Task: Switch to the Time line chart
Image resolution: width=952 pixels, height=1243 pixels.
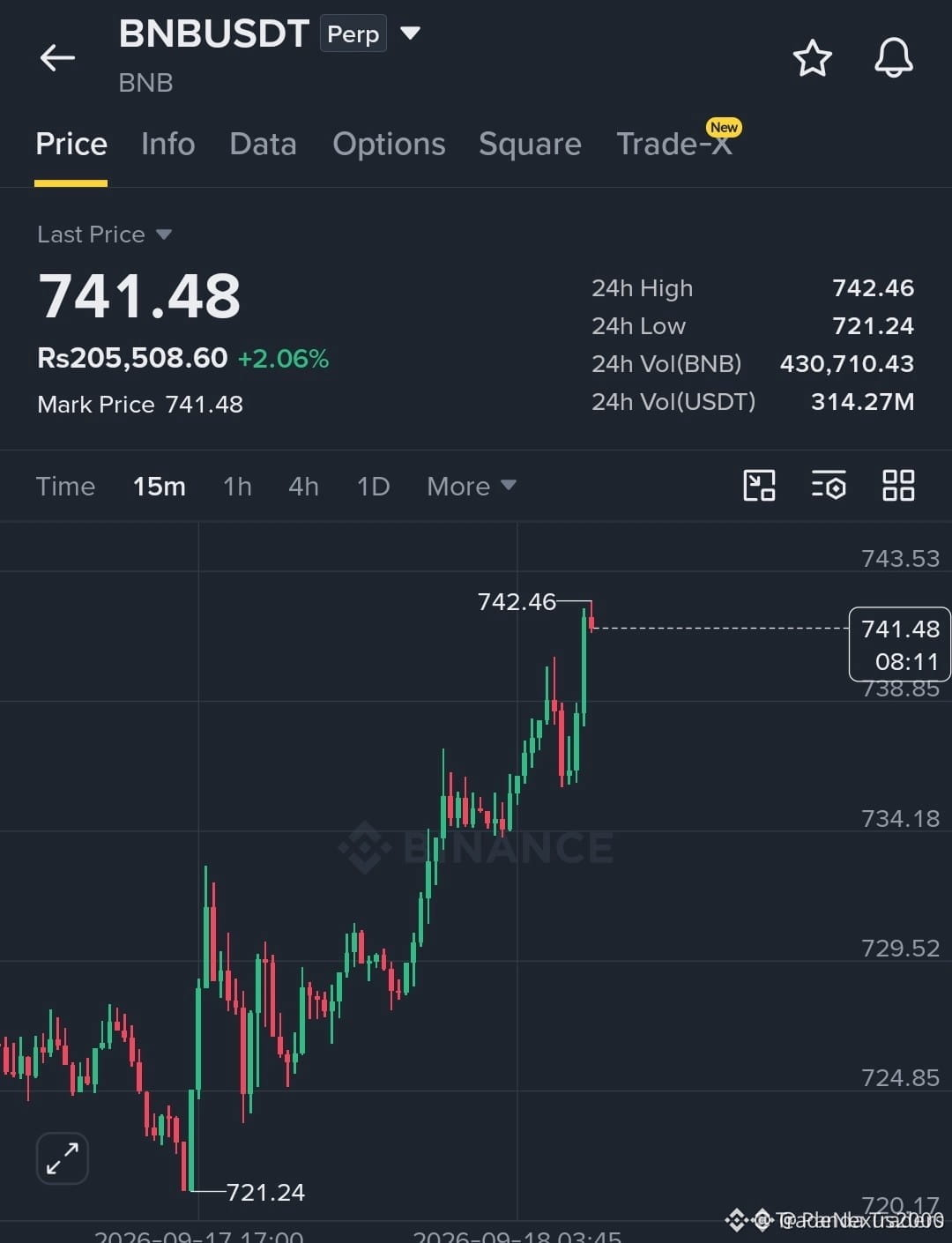Action: [x=65, y=486]
